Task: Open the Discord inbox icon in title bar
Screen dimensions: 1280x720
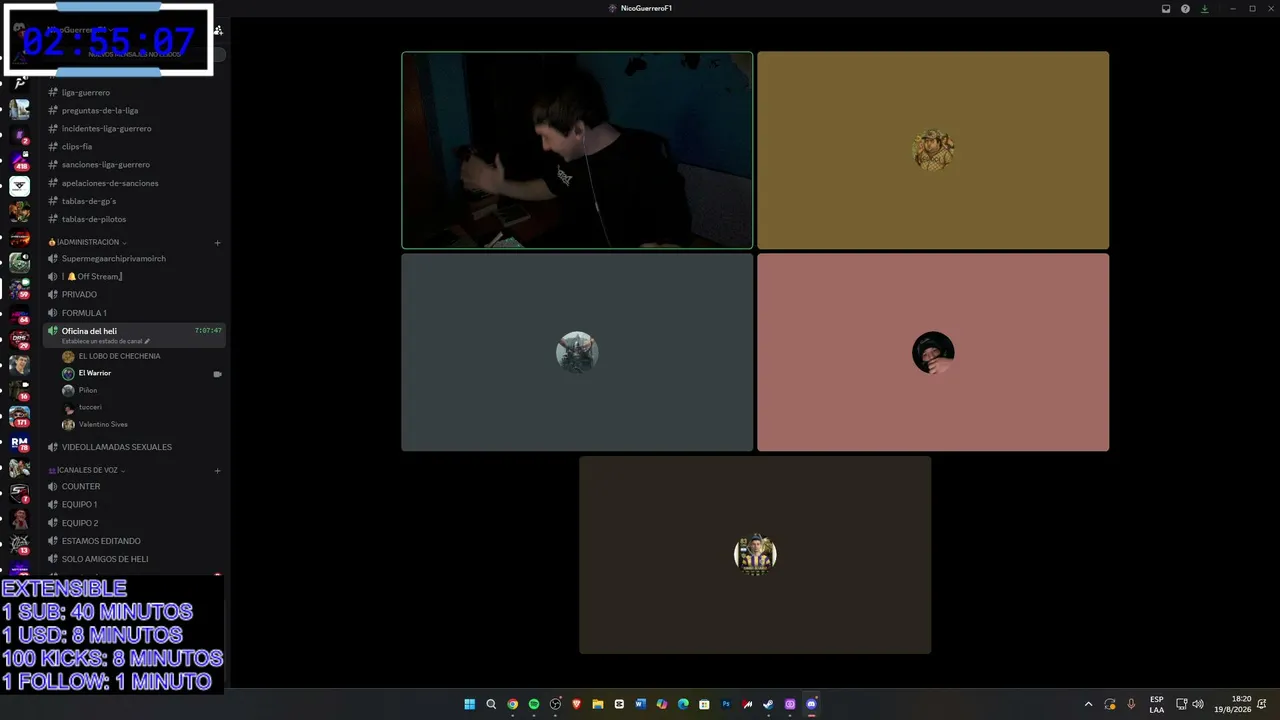Action: tap(1166, 8)
